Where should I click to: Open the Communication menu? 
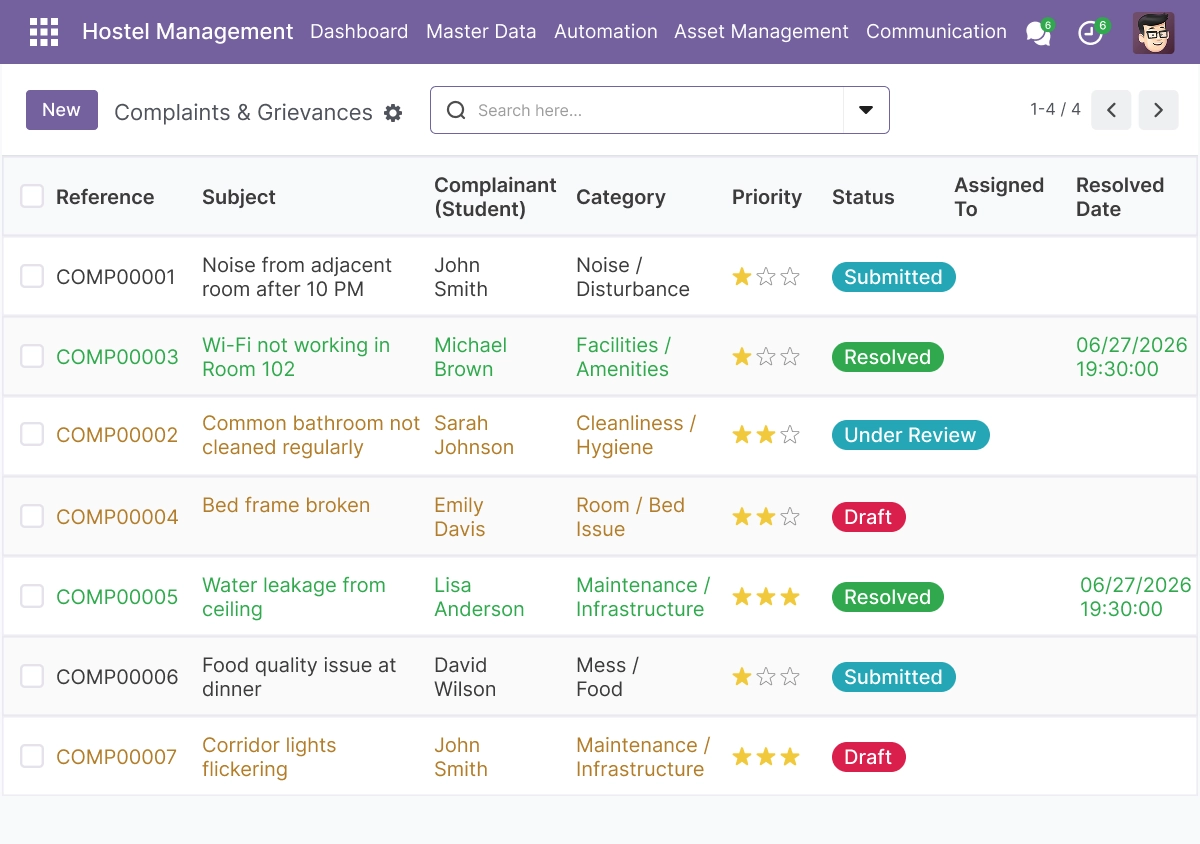pos(936,32)
